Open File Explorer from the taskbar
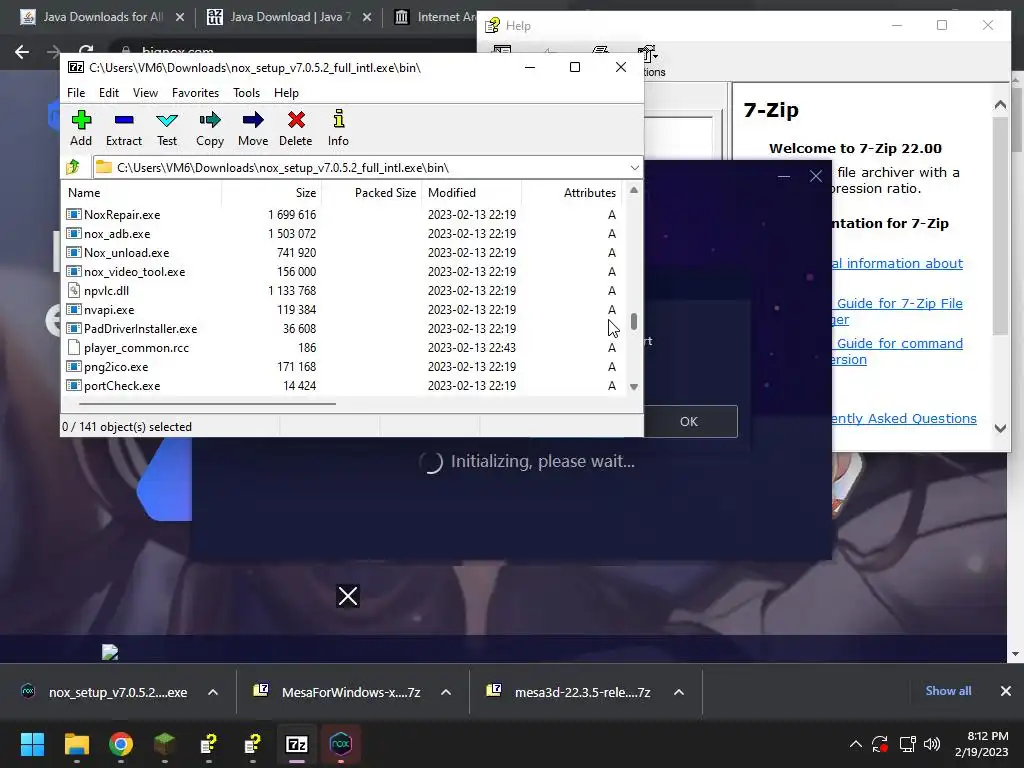This screenshot has height=768, width=1024. click(76, 744)
